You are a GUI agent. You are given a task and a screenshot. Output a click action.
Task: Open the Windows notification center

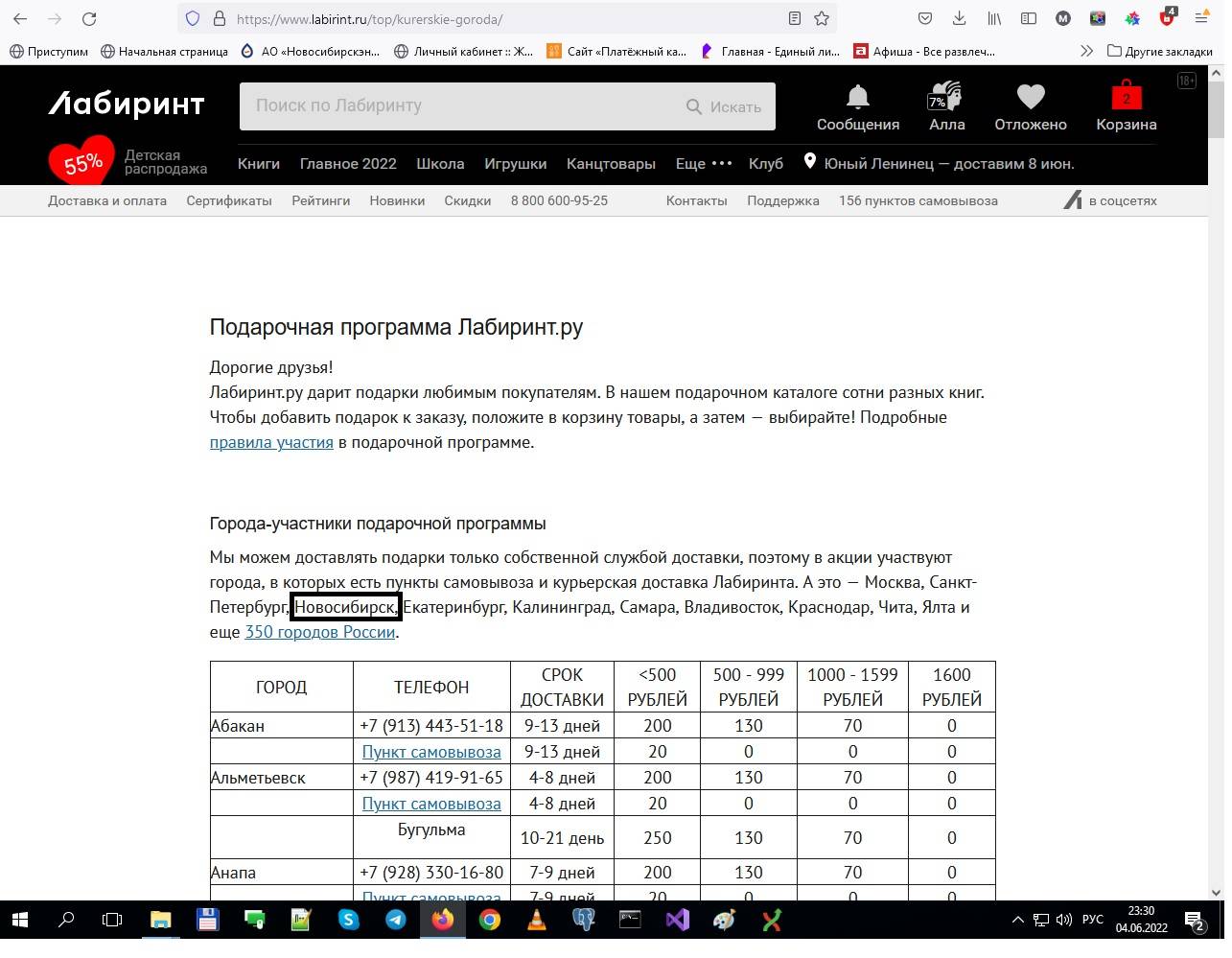click(1195, 922)
